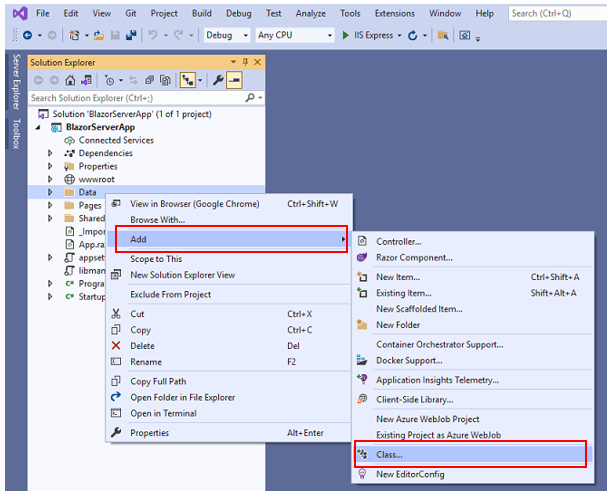
Task: Click Collapse All icon in Solution Explorer
Action: tap(149, 81)
